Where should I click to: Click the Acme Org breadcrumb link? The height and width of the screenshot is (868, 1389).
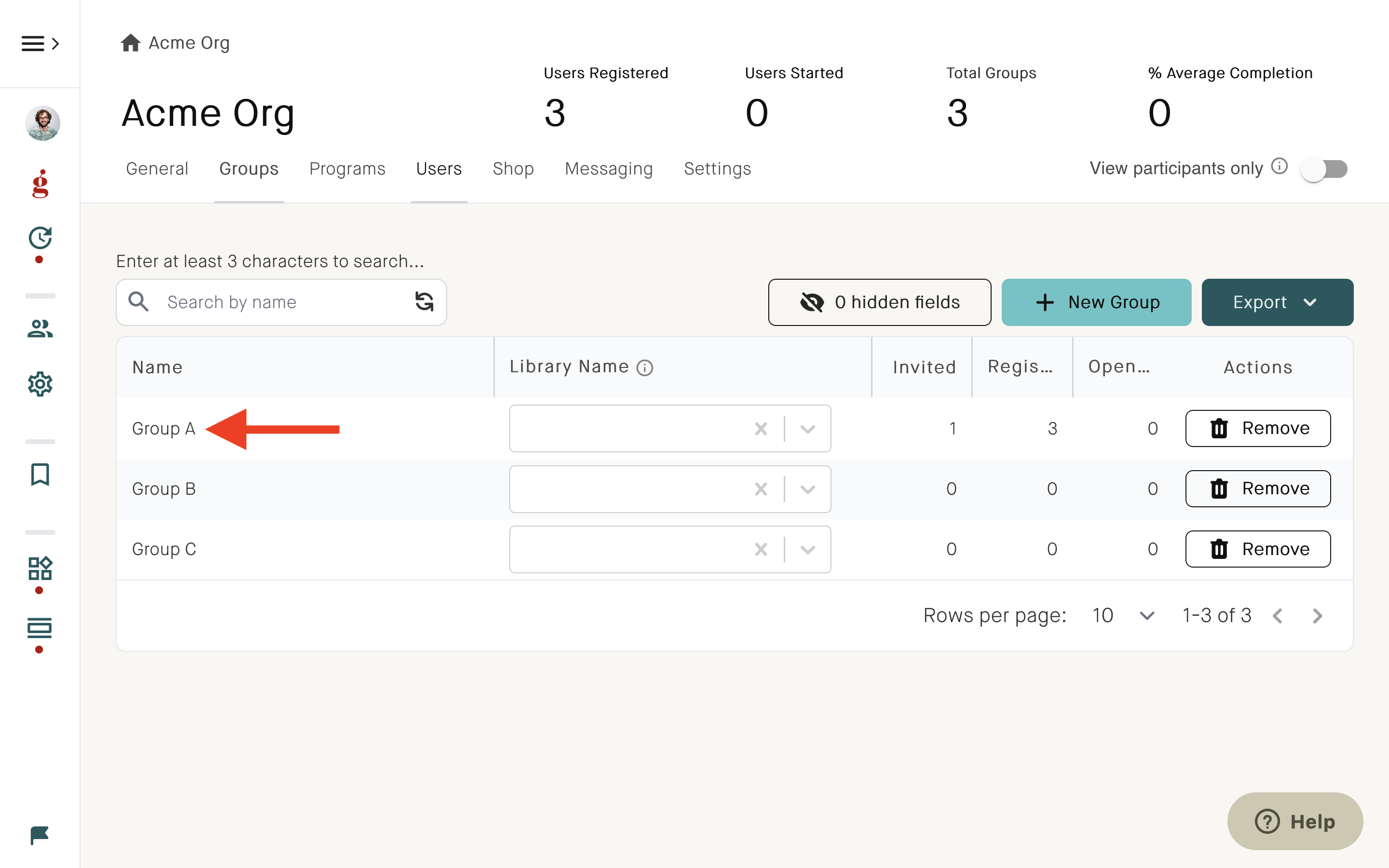click(189, 43)
